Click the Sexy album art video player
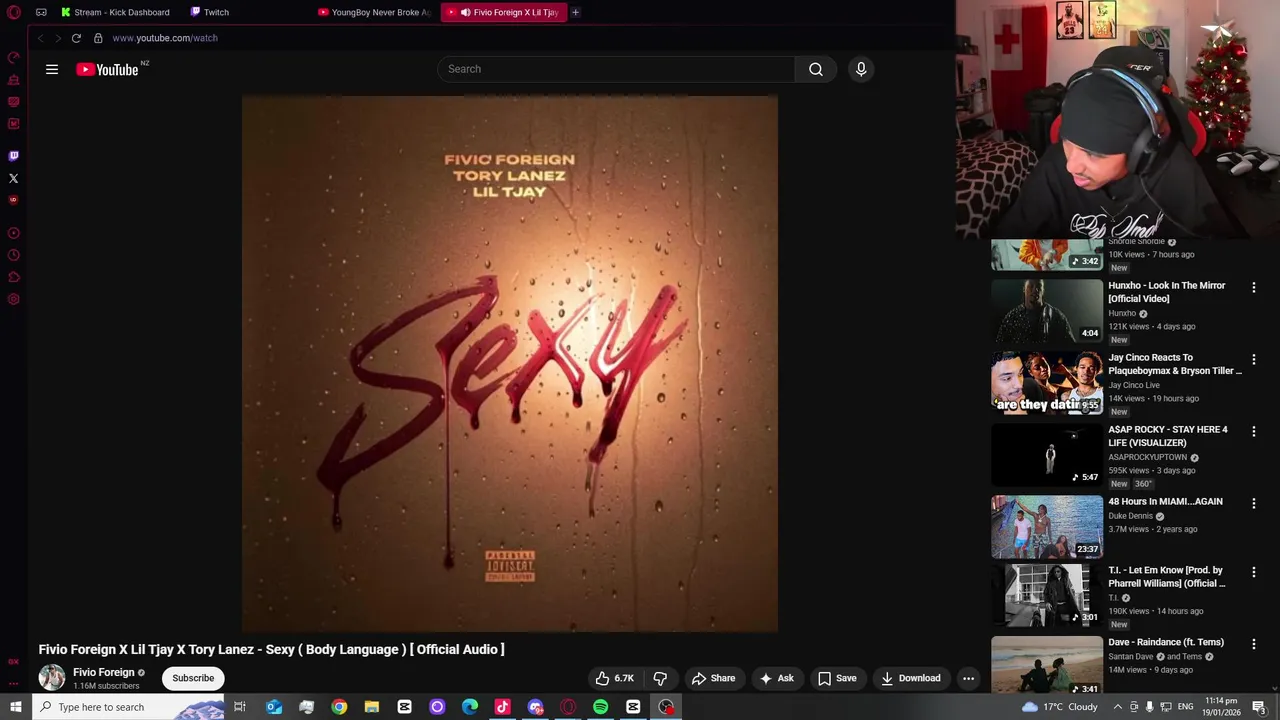Image resolution: width=1280 pixels, height=720 pixels. click(x=510, y=364)
